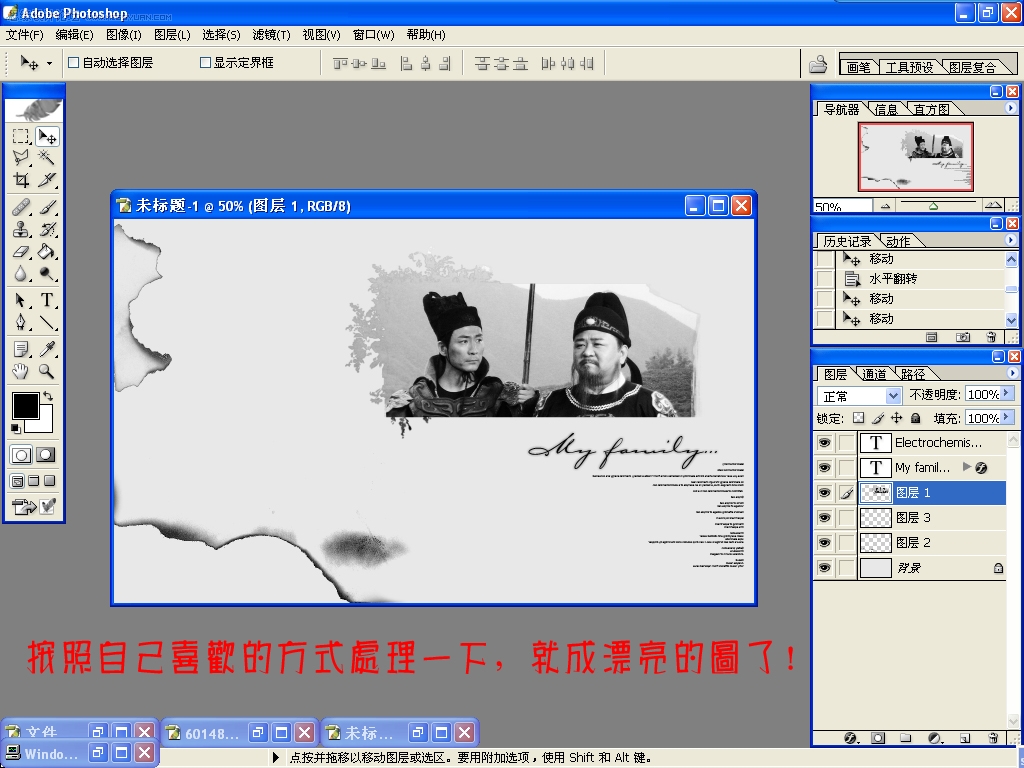
Task: Enable Auto Select Layer checkbox
Action: click(x=74, y=63)
